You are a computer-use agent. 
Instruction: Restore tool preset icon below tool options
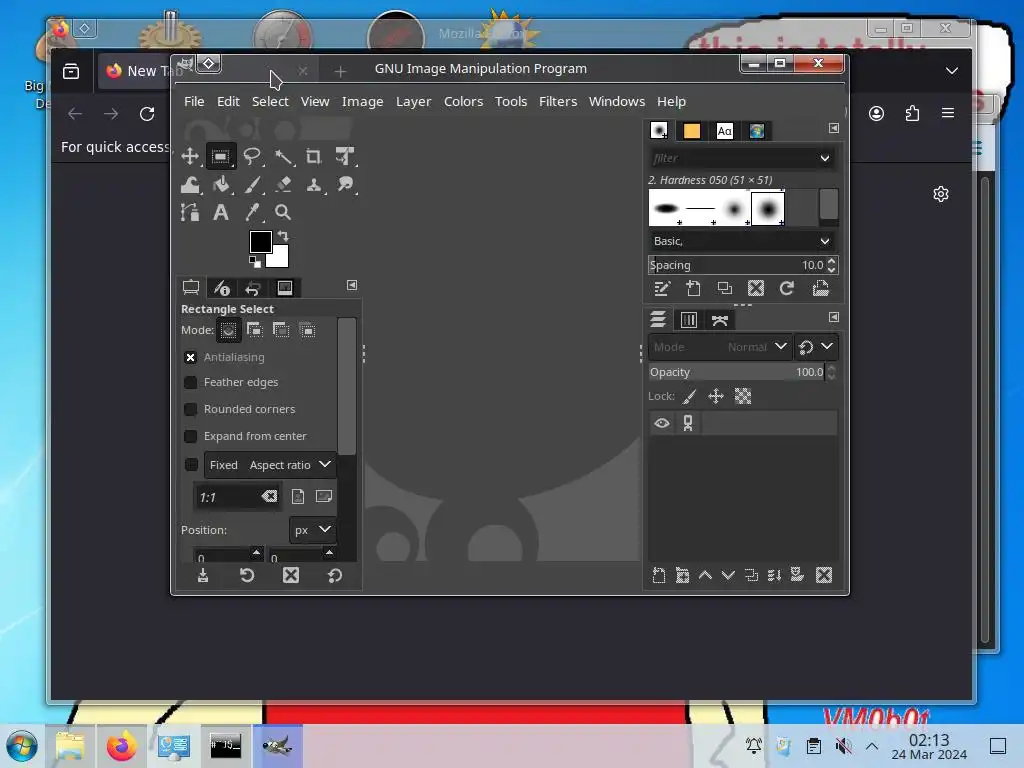[247, 575]
